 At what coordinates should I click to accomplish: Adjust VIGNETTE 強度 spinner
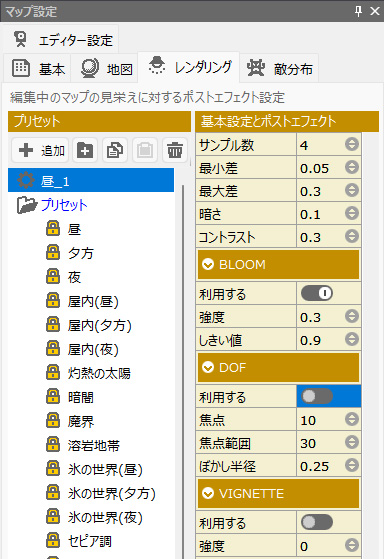352,545
